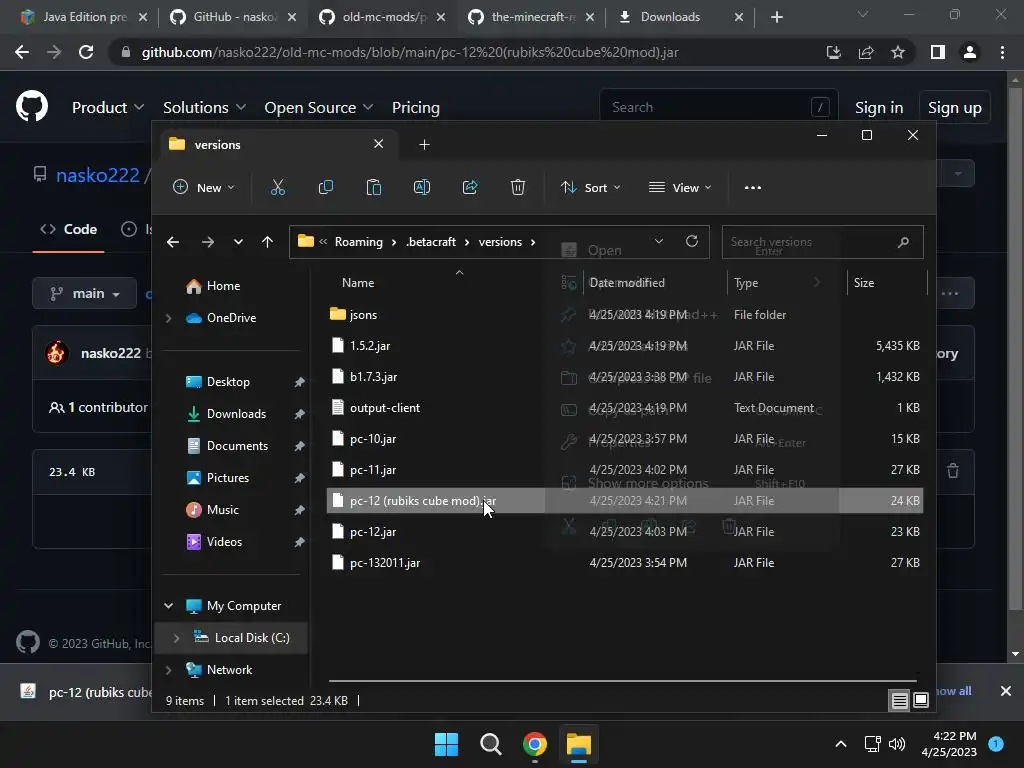Screen dimensions: 1024x768
Task: Click the Name column header
Action: 358,283
